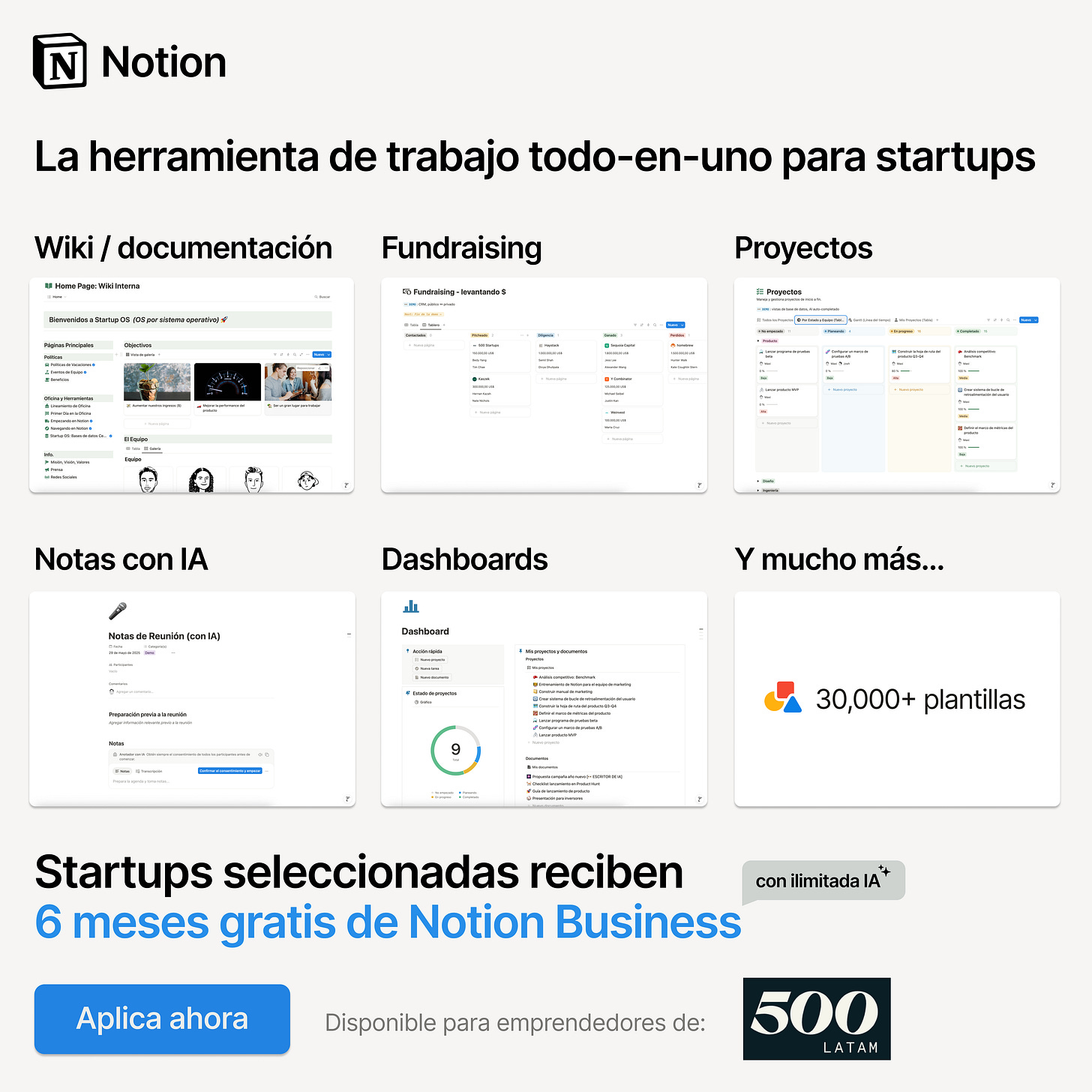Click the book icon beside Home Page: Wiki Interna
Screen dimensions: 1092x1092
[x=49, y=286]
